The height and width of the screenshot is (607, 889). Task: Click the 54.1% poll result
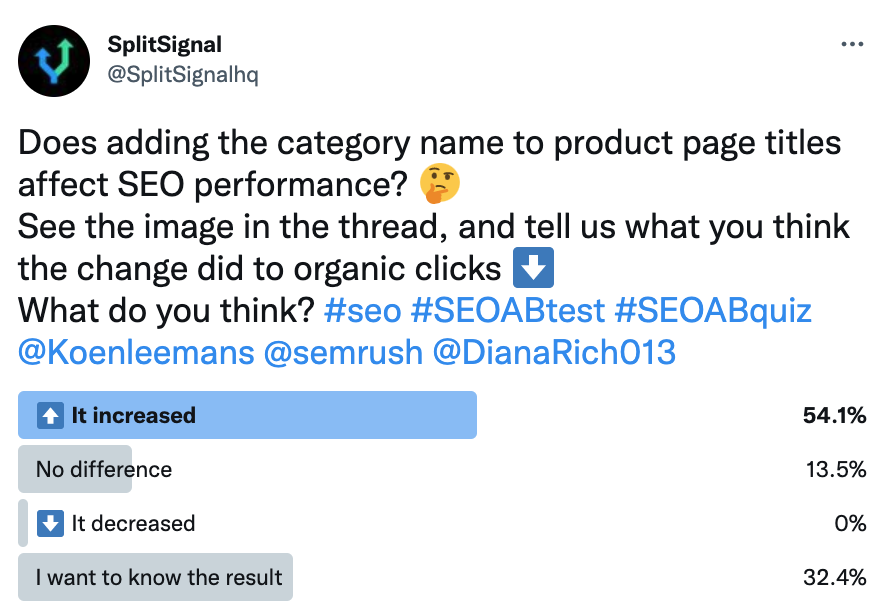[x=834, y=416]
